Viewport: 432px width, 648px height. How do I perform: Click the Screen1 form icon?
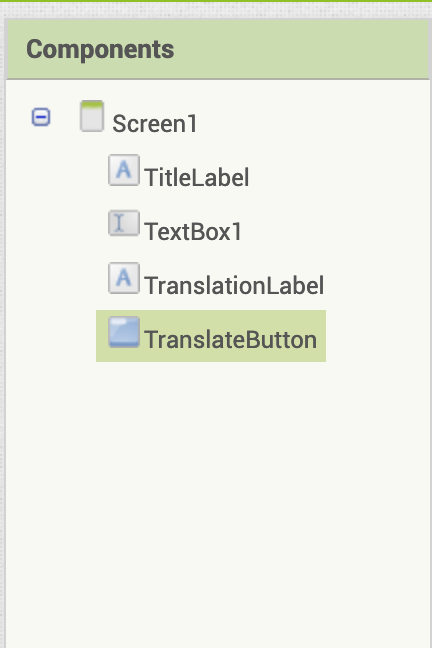point(92,116)
